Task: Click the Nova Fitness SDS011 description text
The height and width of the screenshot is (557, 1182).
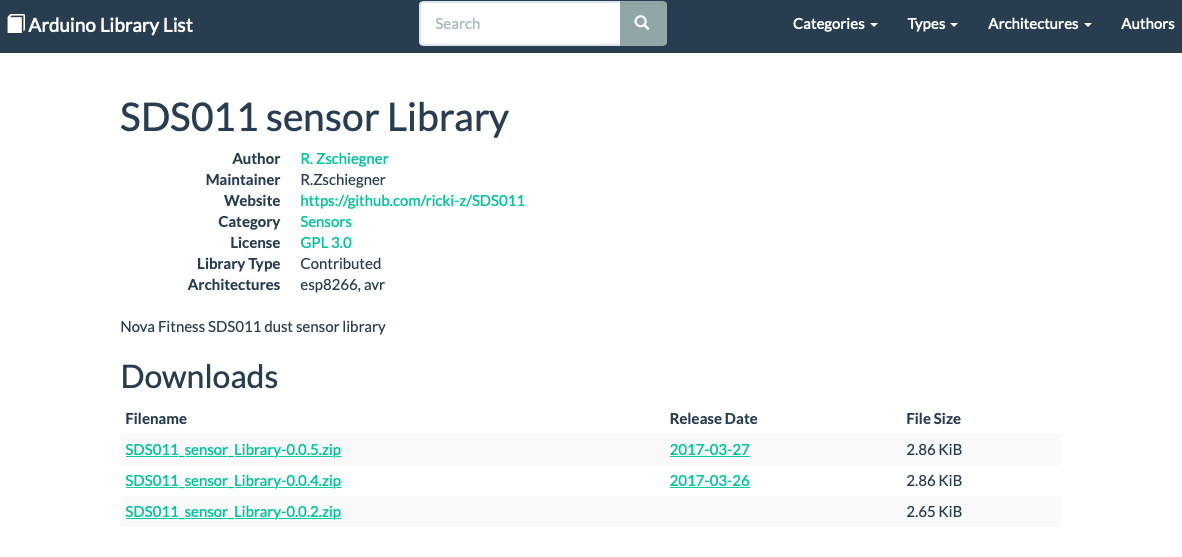Action: (x=253, y=327)
